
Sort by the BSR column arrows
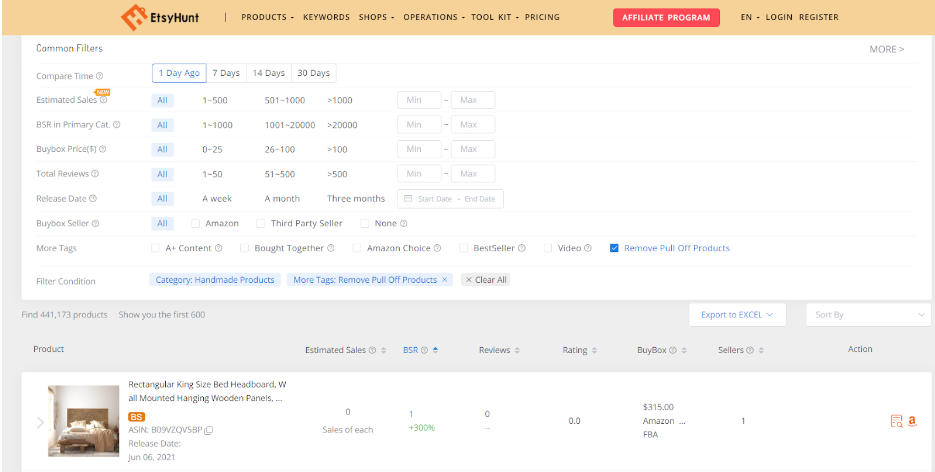tap(435, 350)
